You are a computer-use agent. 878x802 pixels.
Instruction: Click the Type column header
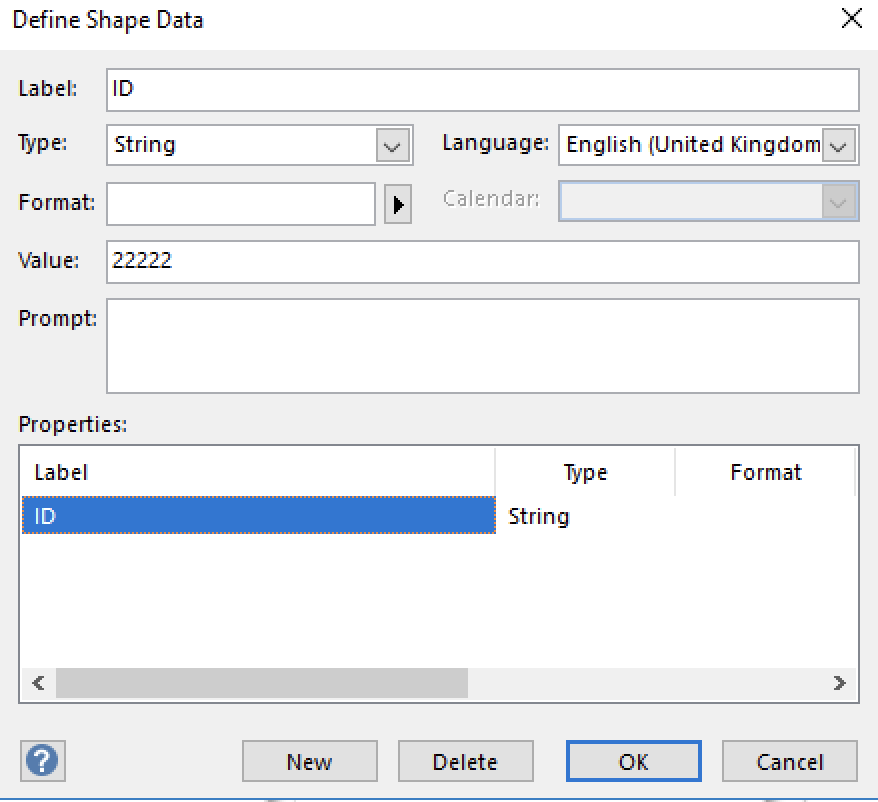pyautogui.click(x=585, y=472)
